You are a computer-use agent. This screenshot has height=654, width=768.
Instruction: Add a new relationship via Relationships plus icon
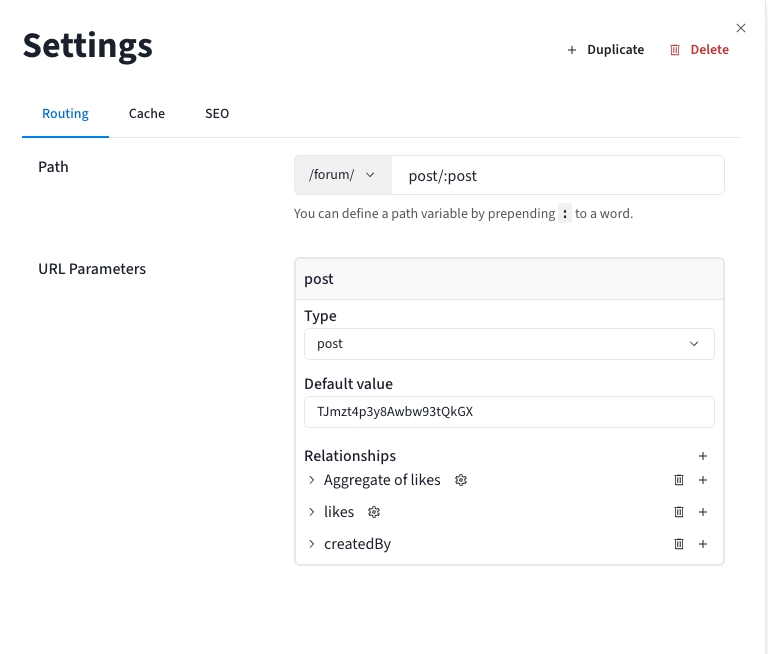pos(703,456)
